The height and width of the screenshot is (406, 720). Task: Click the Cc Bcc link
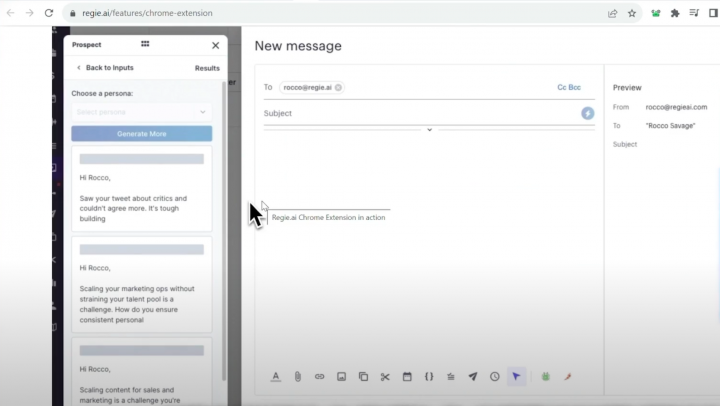pos(568,87)
